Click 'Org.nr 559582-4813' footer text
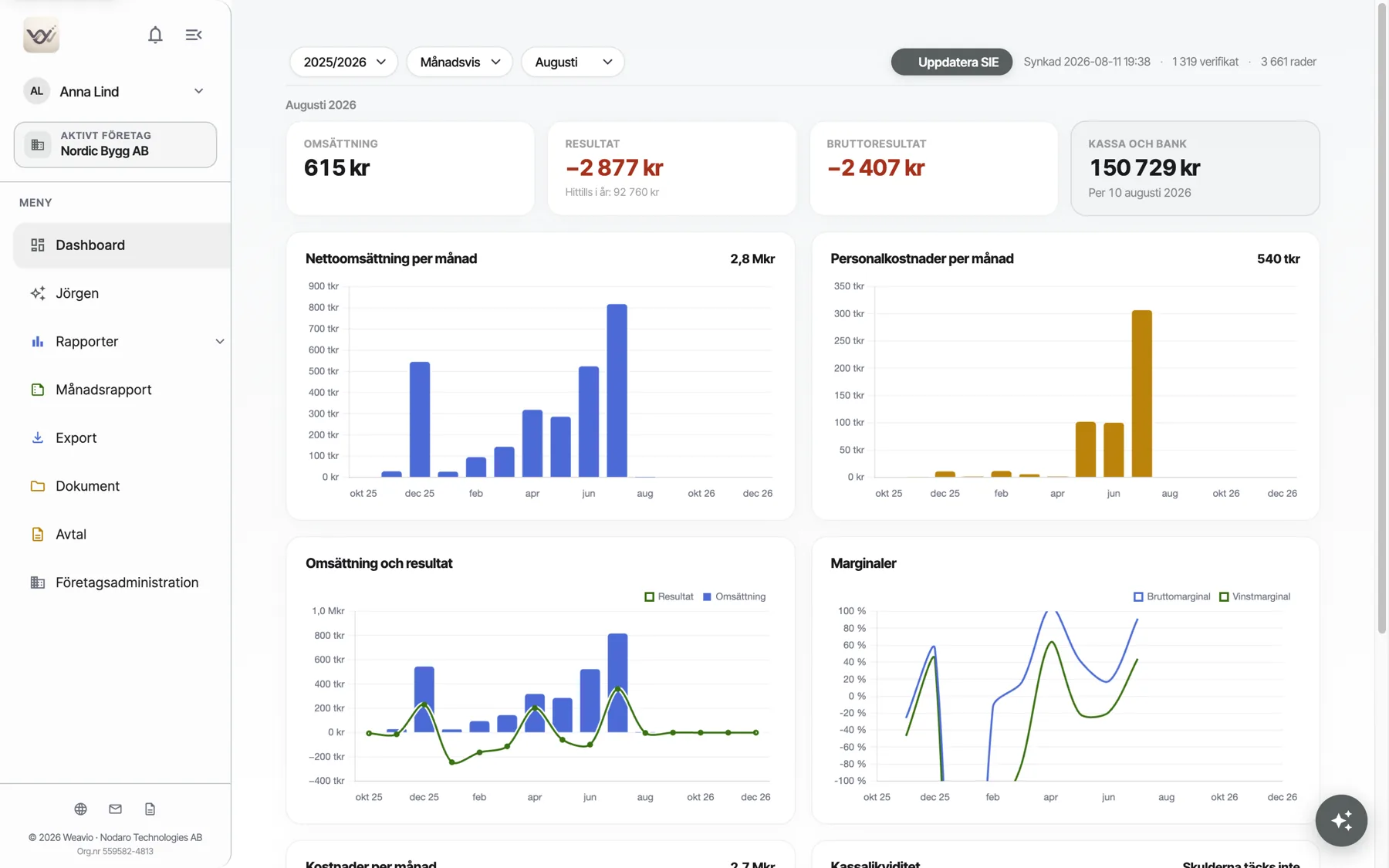The image size is (1389, 868). click(x=115, y=851)
